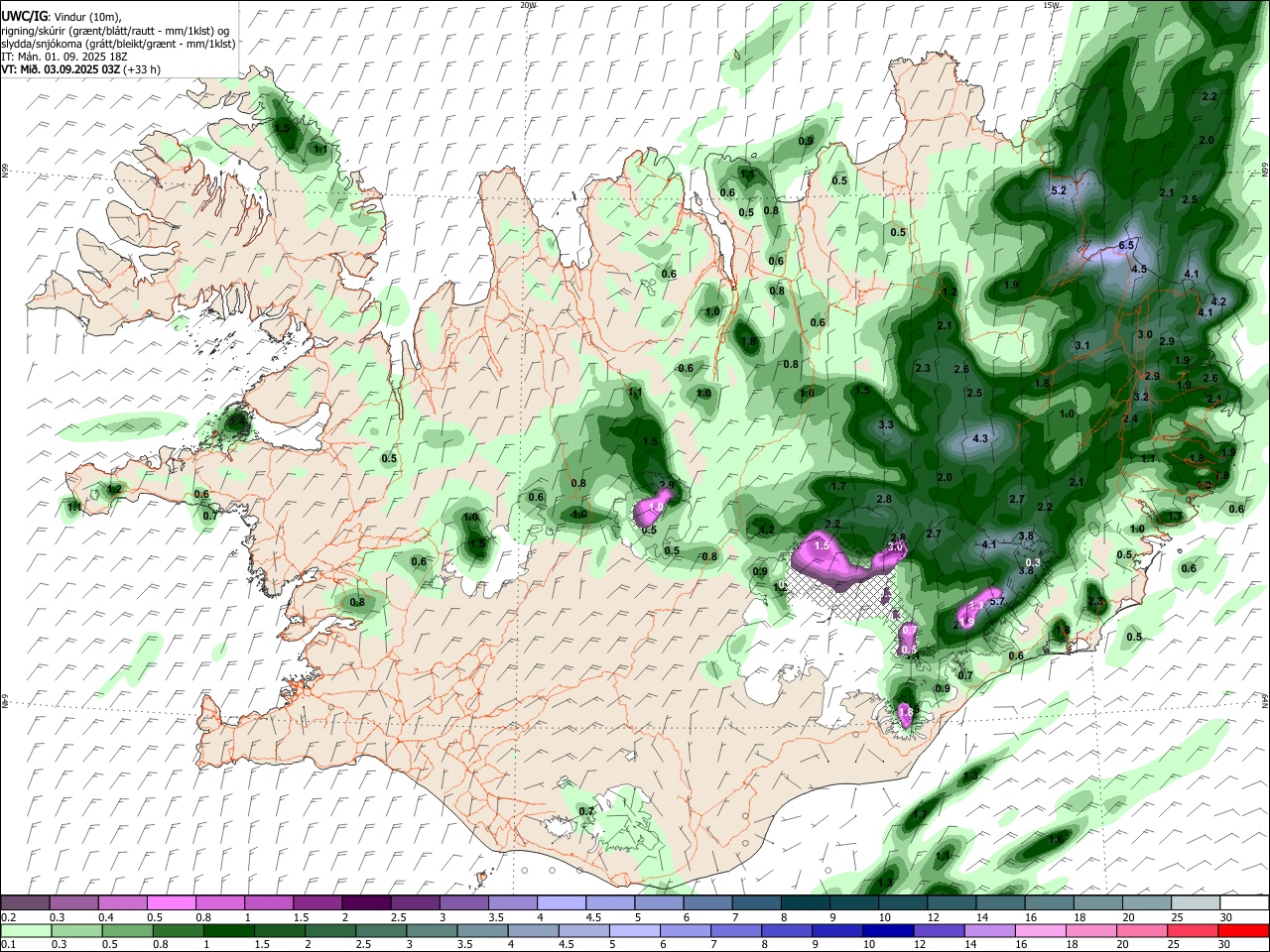This screenshot has height=952, width=1270.
Task: Click the map title 'UWC/IG: Vindur (10m)'
Action: pyautogui.click(x=61, y=17)
